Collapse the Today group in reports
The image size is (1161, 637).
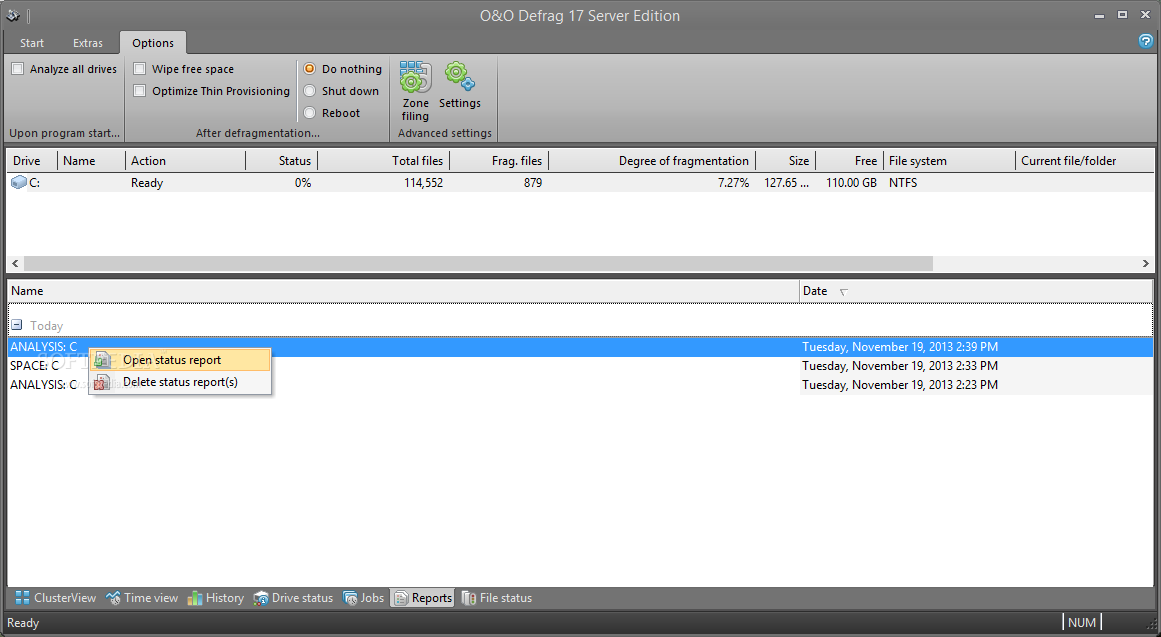[16, 325]
